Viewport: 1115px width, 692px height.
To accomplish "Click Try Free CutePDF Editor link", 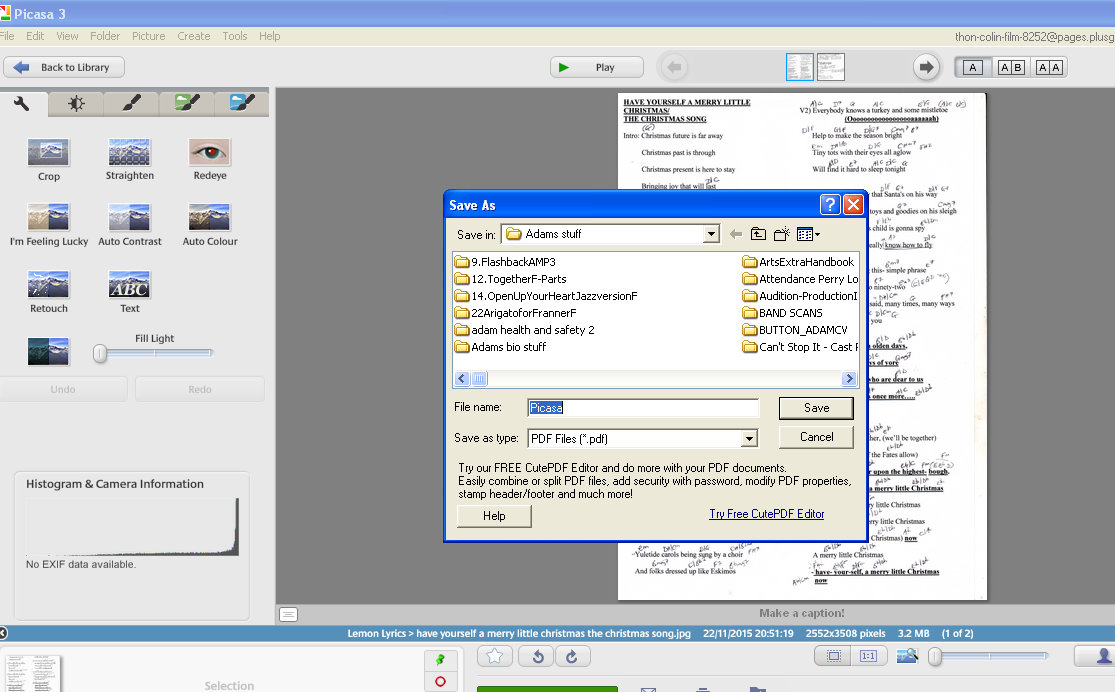I will coord(766,513).
